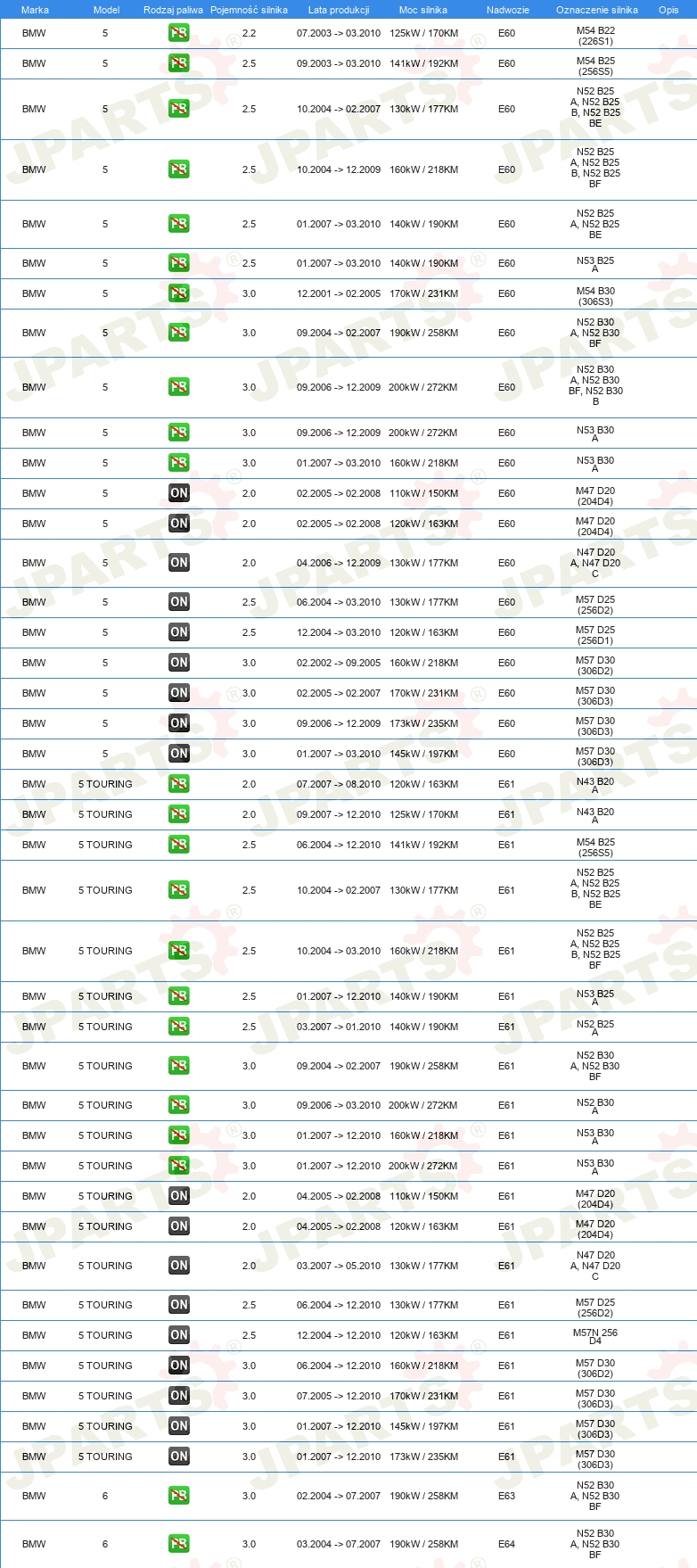Select petrol icon in 5 TOURING 141kW / 192KM row
Viewport: 697px width, 1568px height.
[179, 845]
